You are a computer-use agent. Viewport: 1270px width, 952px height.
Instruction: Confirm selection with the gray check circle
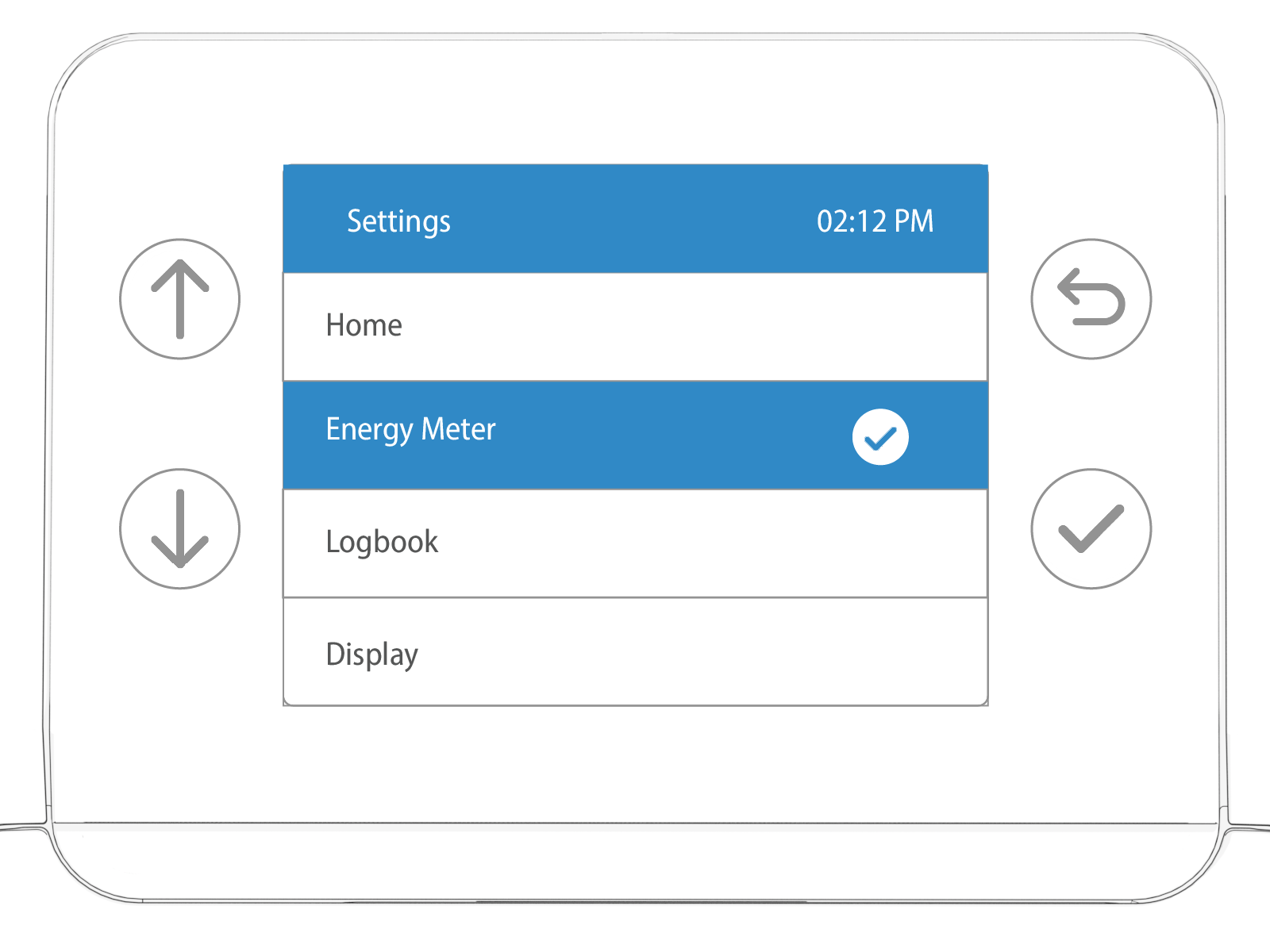click(1091, 528)
